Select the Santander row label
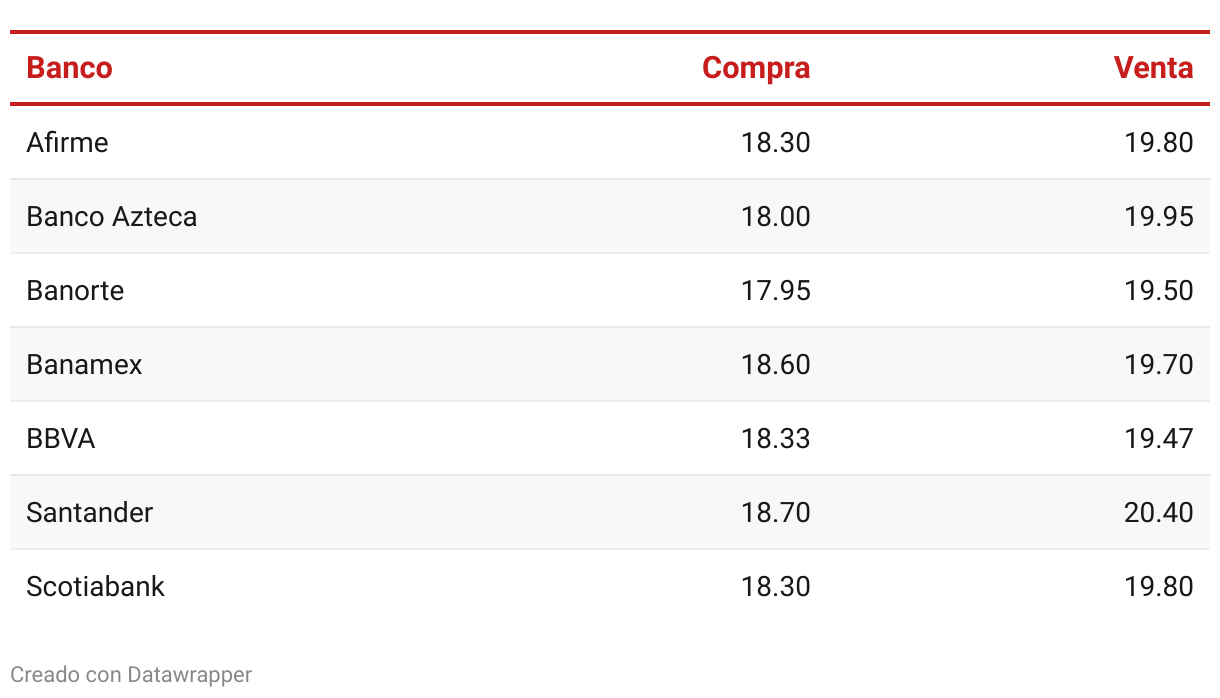Image resolution: width=1220 pixels, height=698 pixels. [x=90, y=512]
